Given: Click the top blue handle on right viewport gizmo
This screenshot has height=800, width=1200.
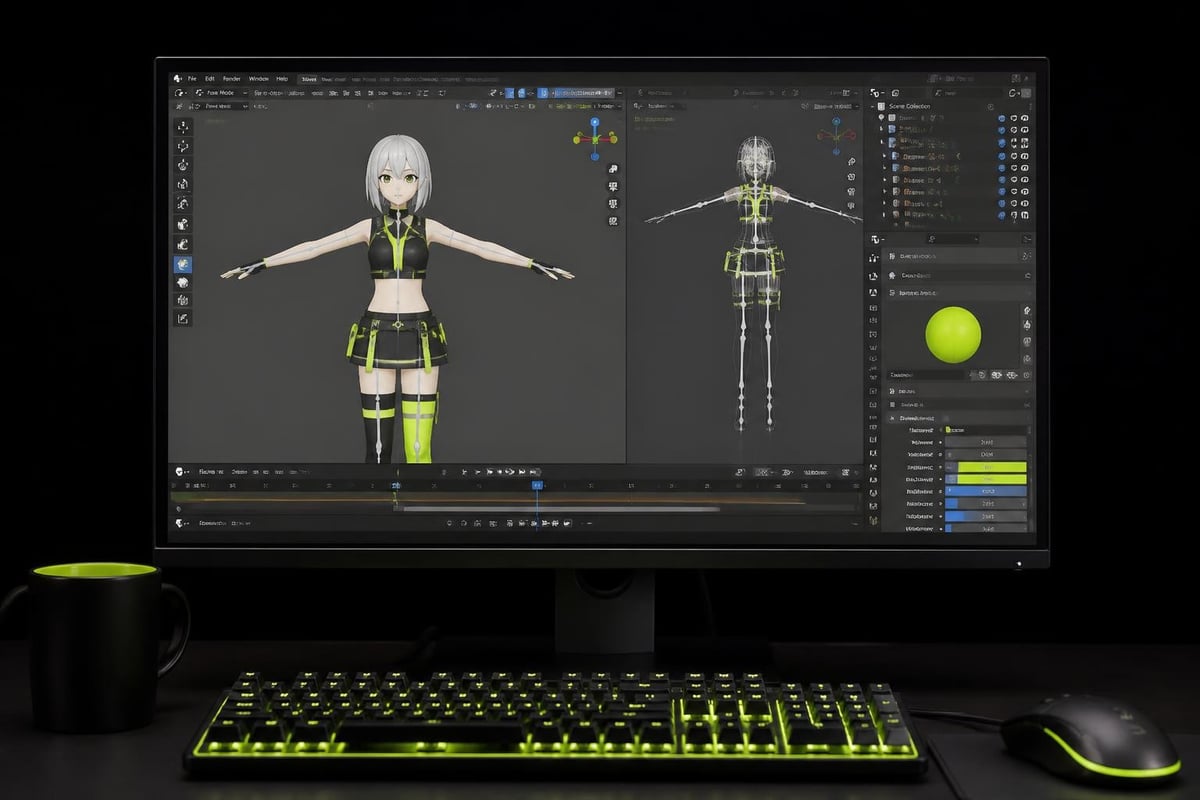Looking at the screenshot, I should [x=838, y=122].
